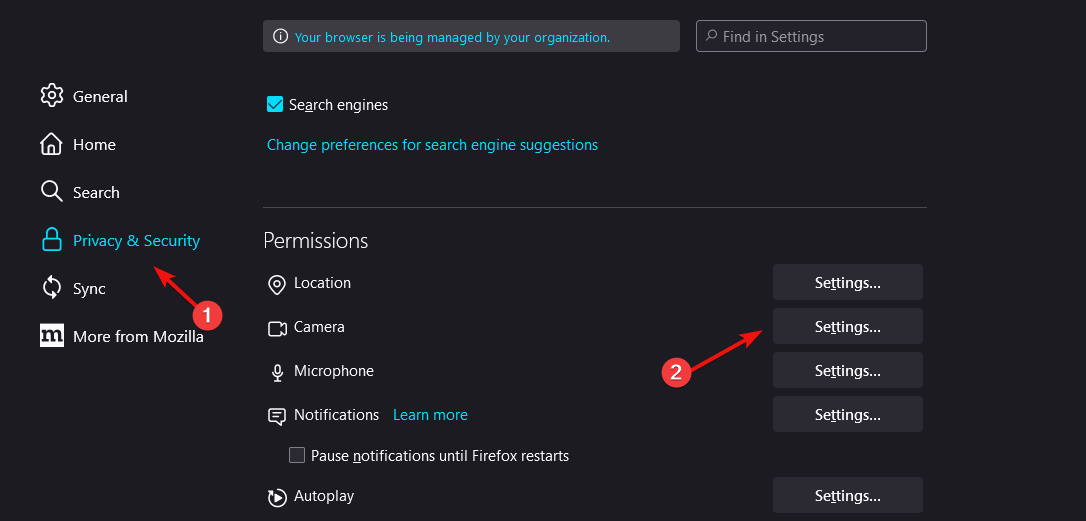Uncheck the Search engines checkbox
The width and height of the screenshot is (1086, 521).
pos(275,105)
